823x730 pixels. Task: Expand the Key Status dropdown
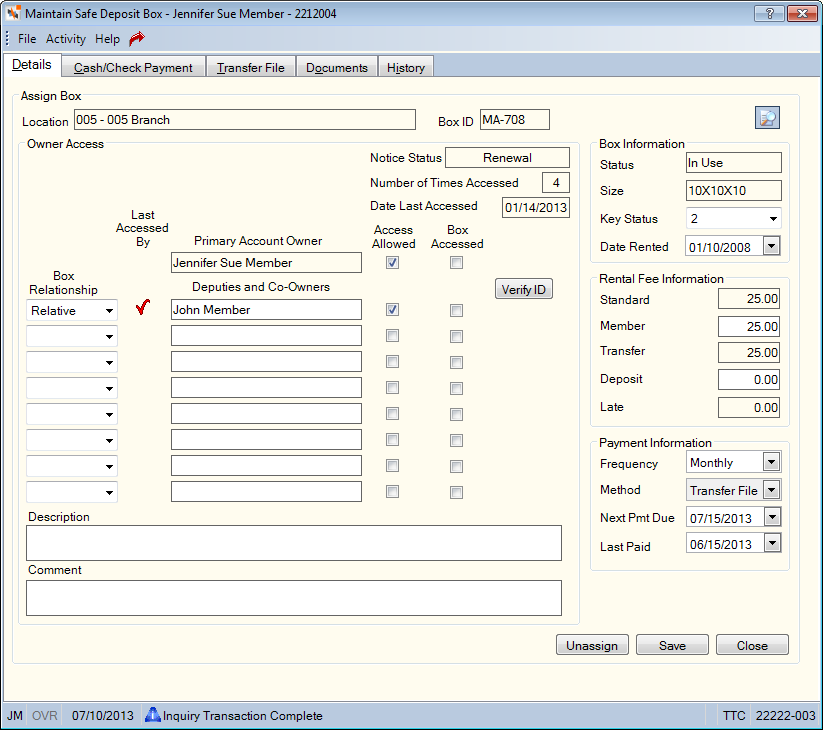point(773,219)
